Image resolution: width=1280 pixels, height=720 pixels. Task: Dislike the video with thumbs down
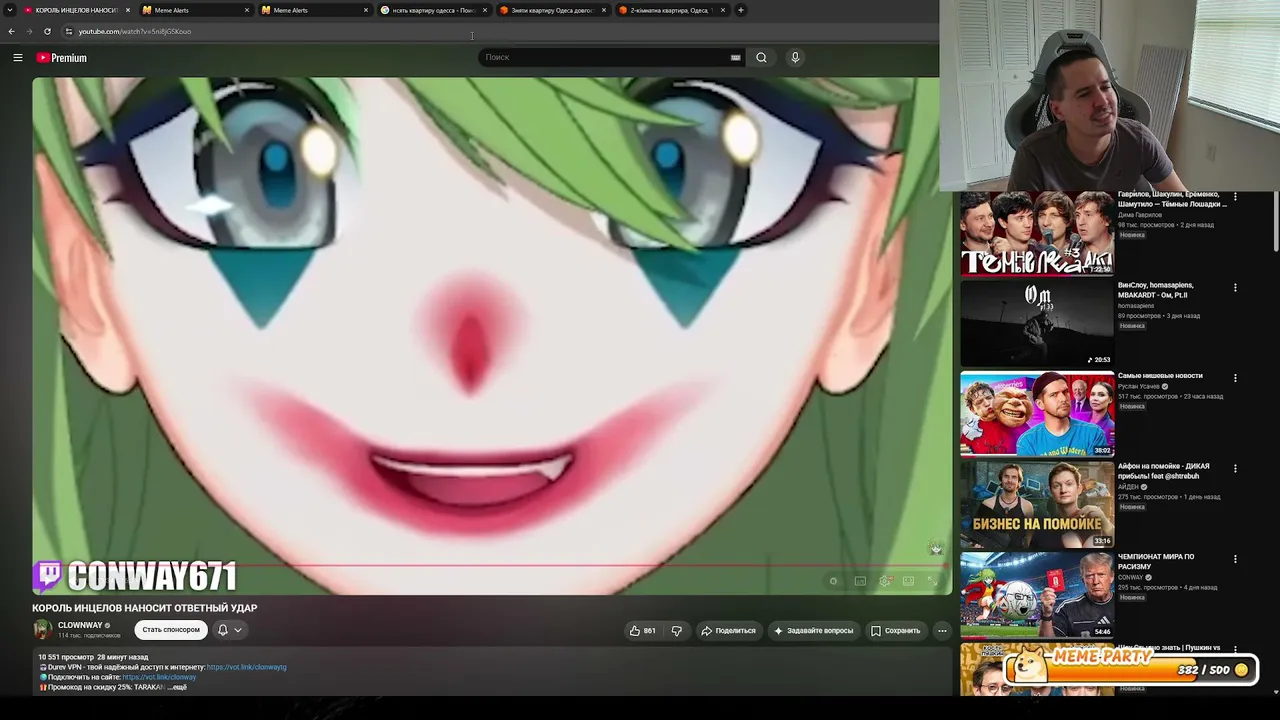[677, 631]
